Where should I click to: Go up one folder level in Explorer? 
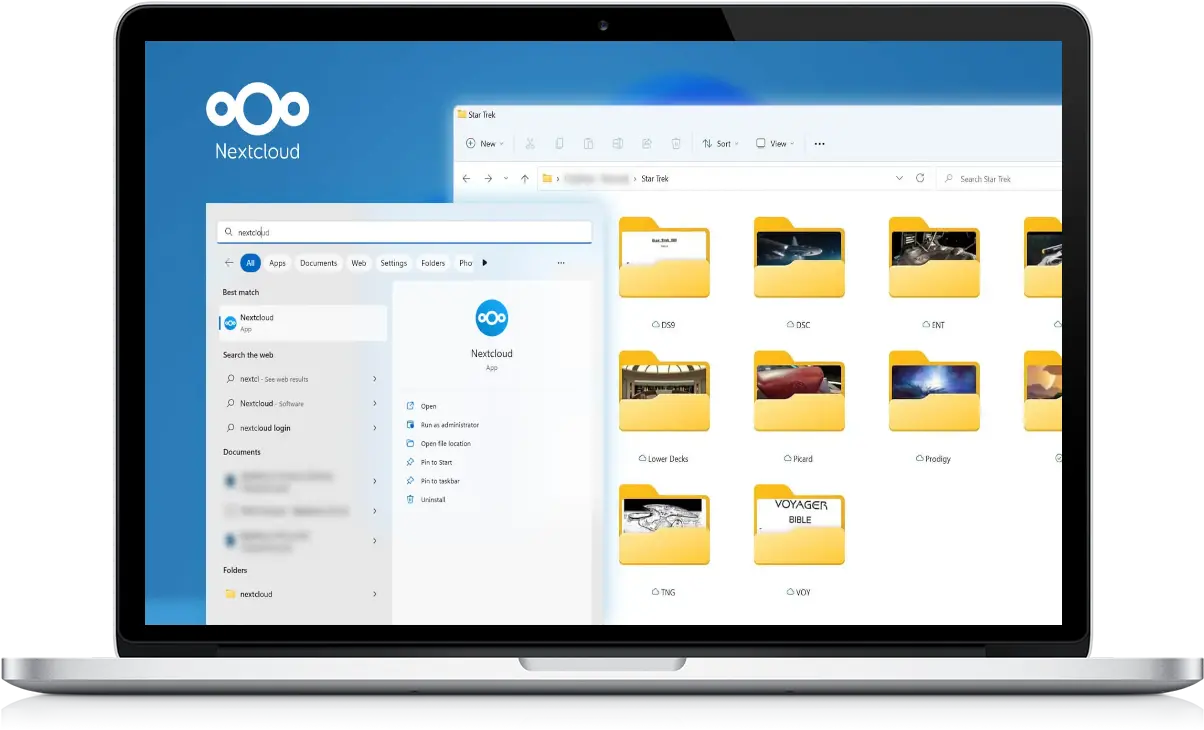pos(525,178)
